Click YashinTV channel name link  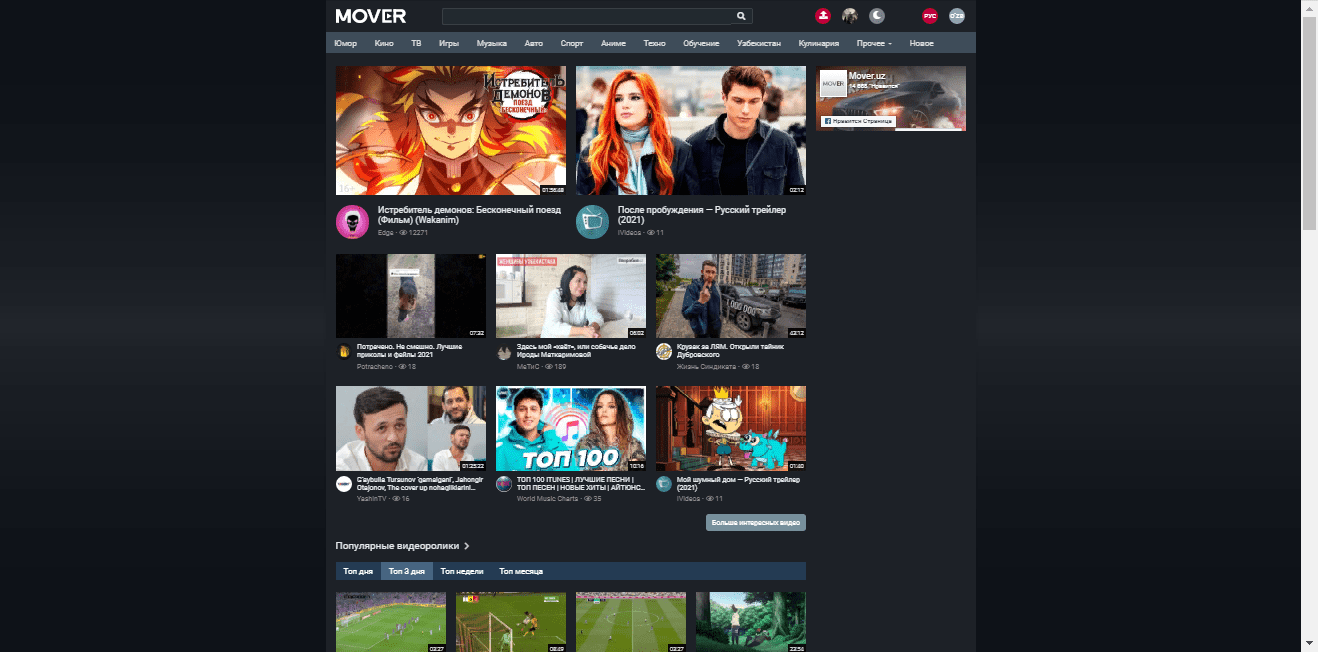pyautogui.click(x=373, y=498)
